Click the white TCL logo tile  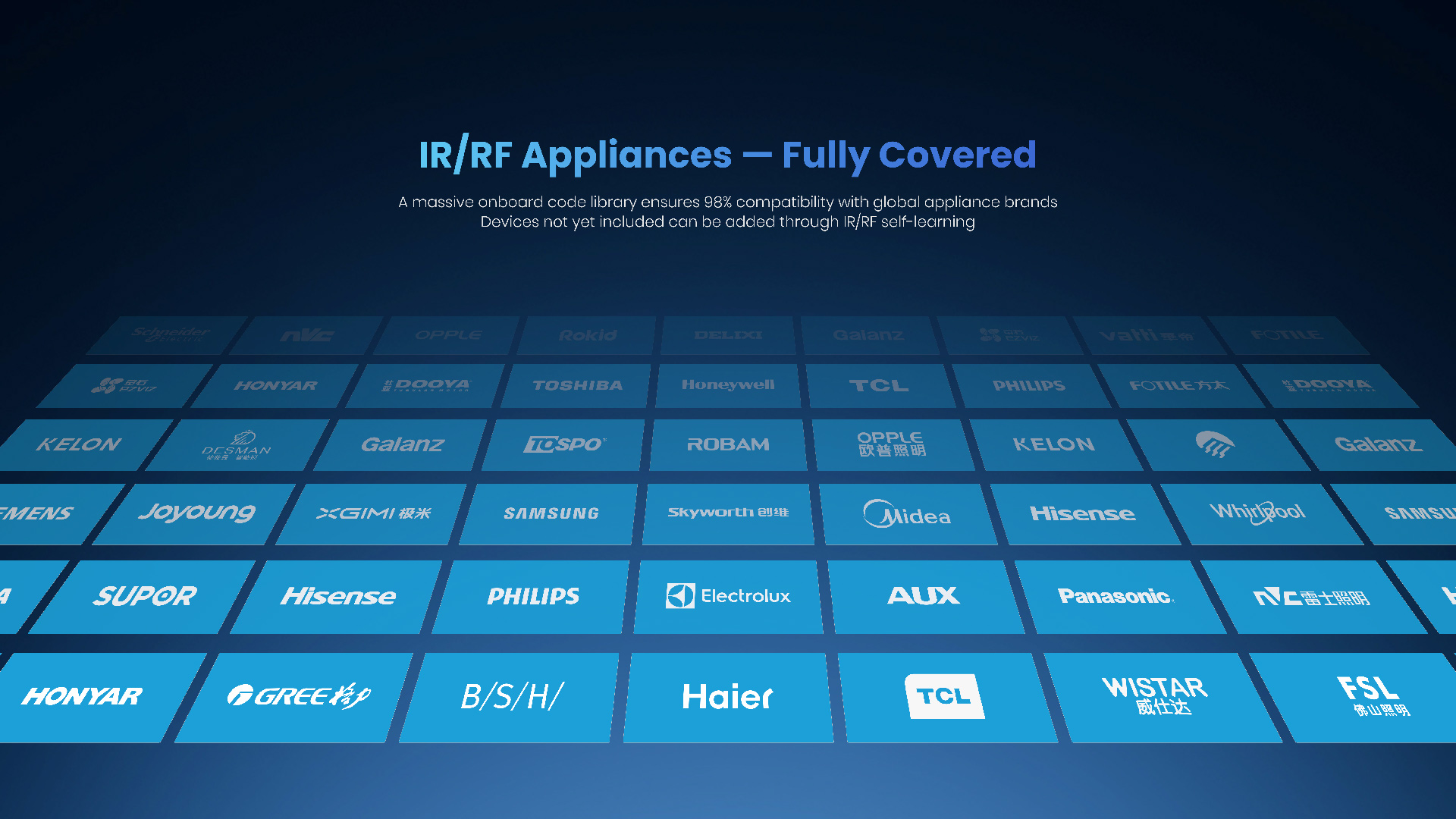click(944, 696)
